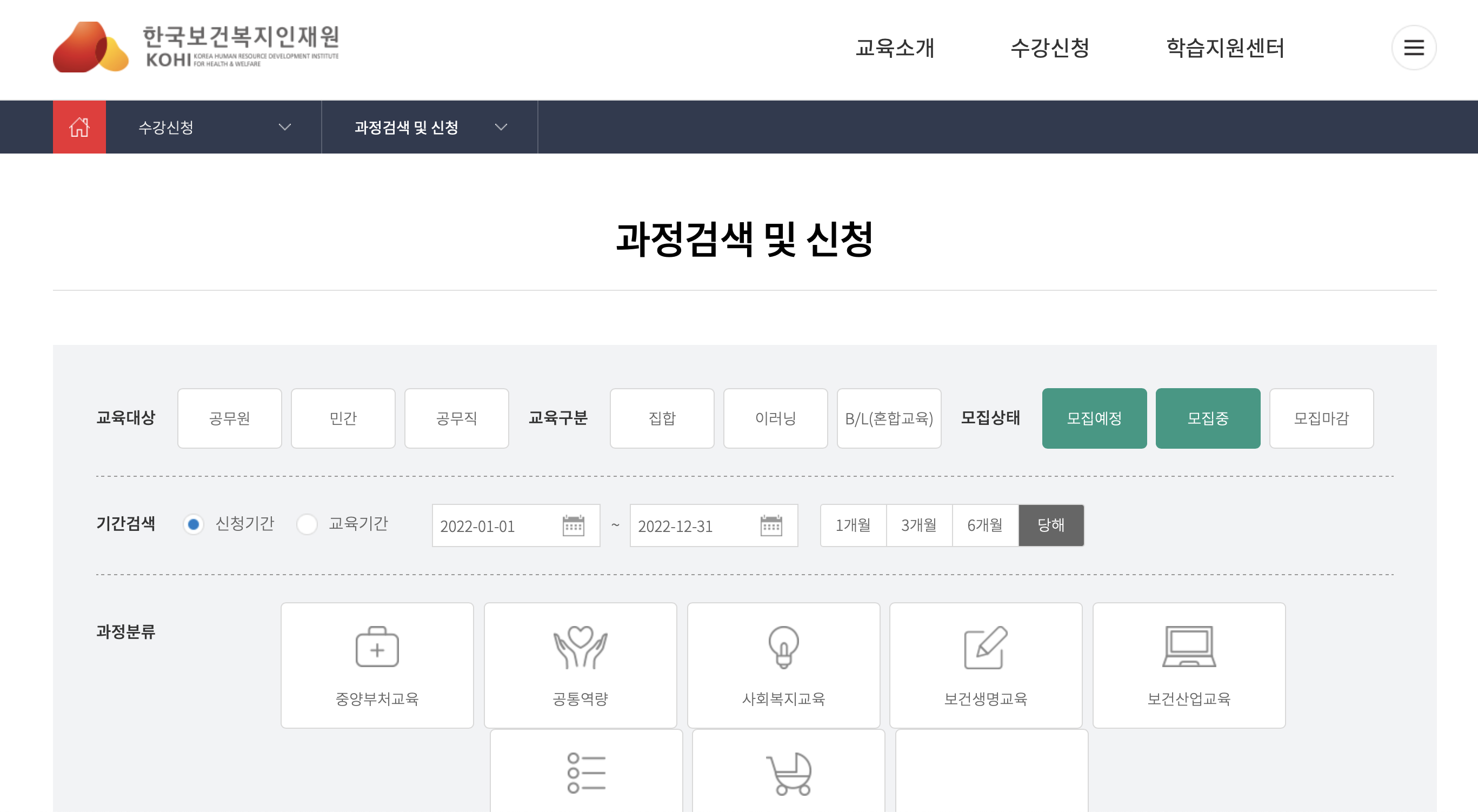Screen dimensions: 1478x812
Task: Select 공통역량 hands-heart category
Action: [580, 665]
